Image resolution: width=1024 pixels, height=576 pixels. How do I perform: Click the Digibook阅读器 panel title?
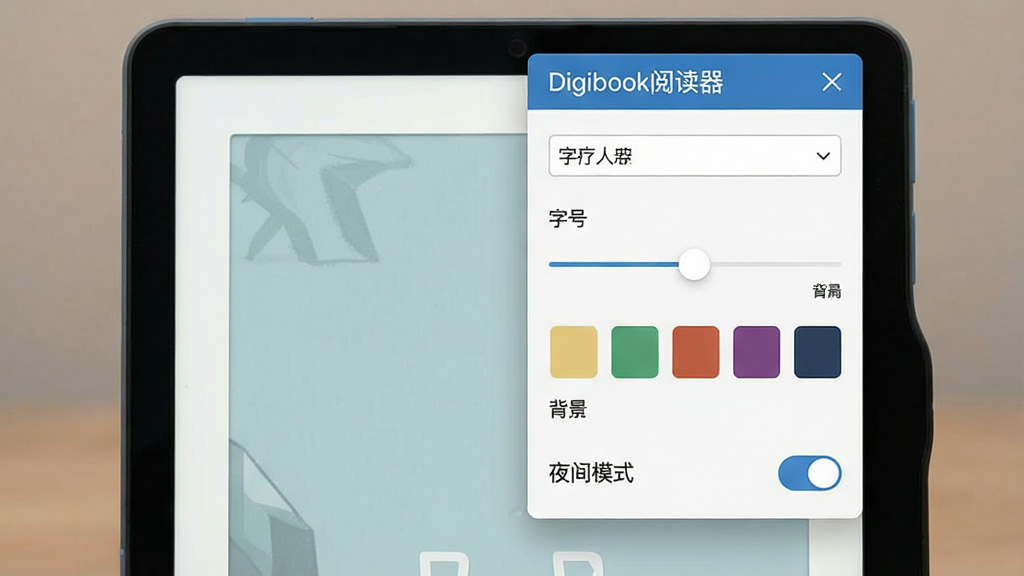(x=635, y=83)
